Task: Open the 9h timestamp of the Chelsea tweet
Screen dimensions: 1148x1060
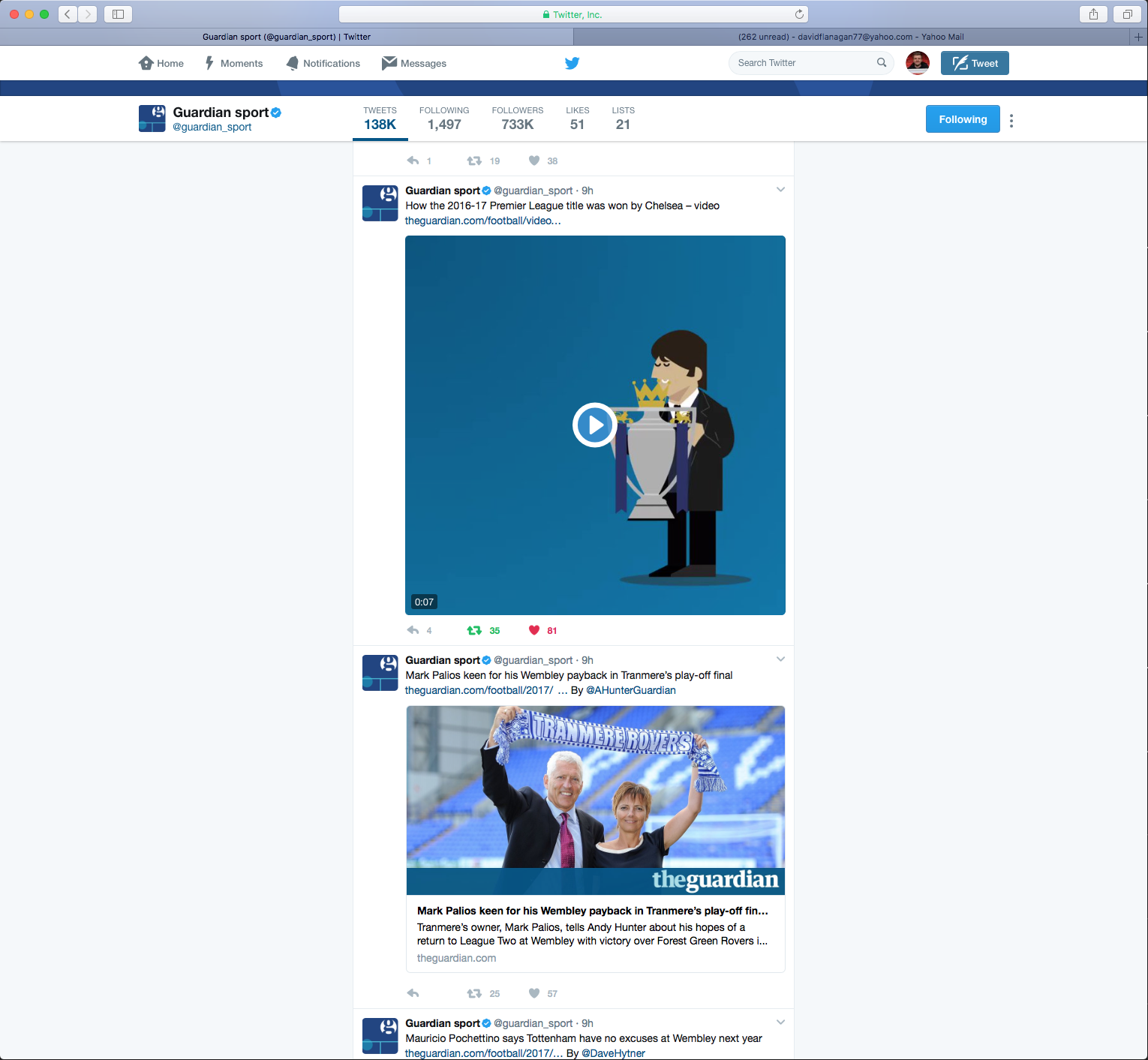Action: coord(588,191)
